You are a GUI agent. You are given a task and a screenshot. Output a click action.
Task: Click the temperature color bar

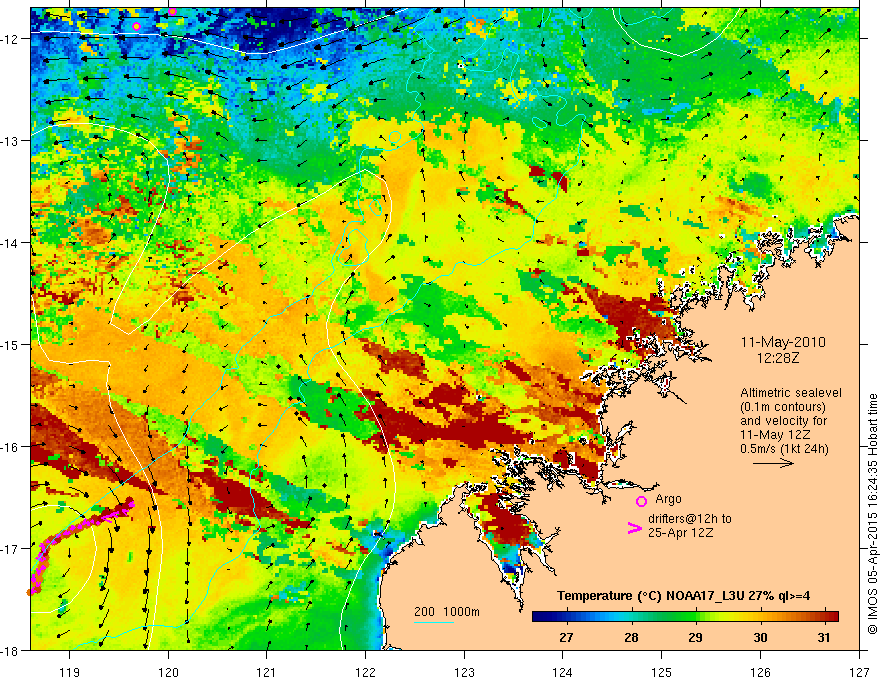pos(685,616)
